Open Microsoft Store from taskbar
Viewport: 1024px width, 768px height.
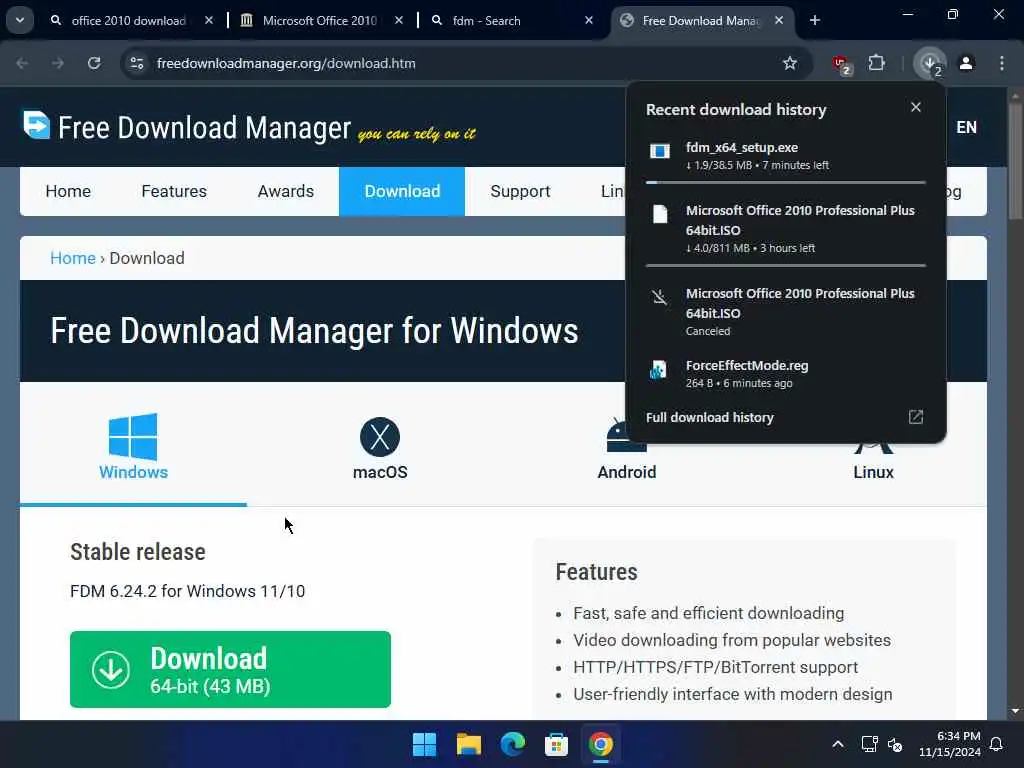556,744
